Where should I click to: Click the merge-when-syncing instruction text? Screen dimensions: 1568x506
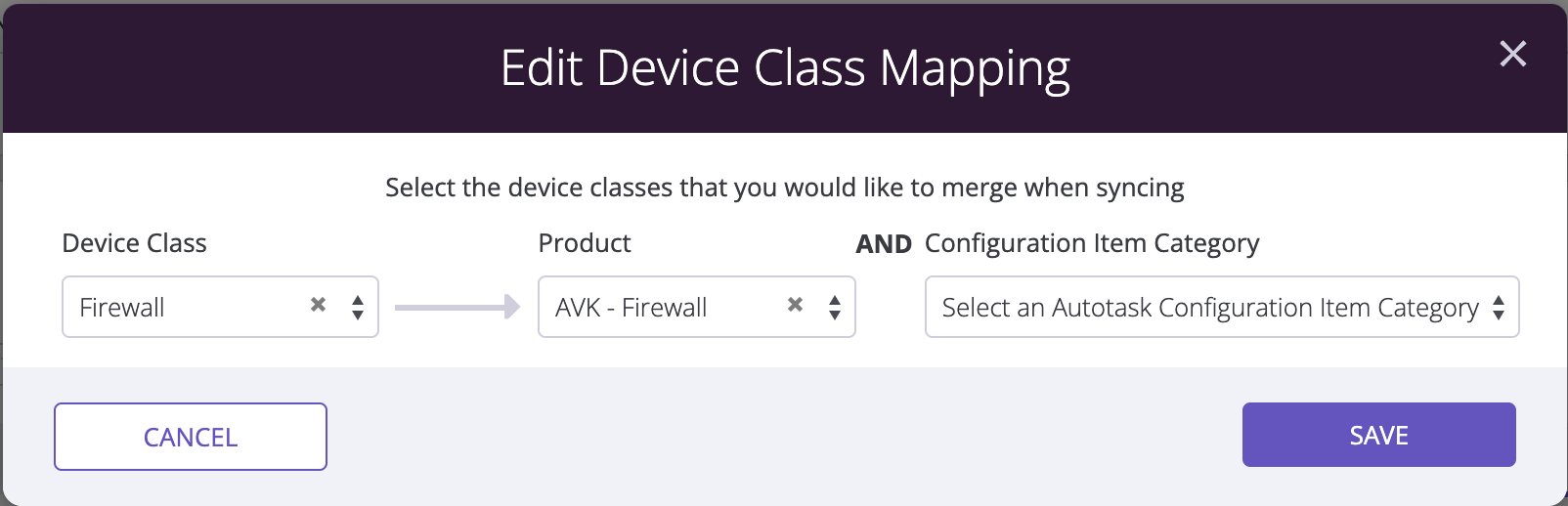coord(785,188)
